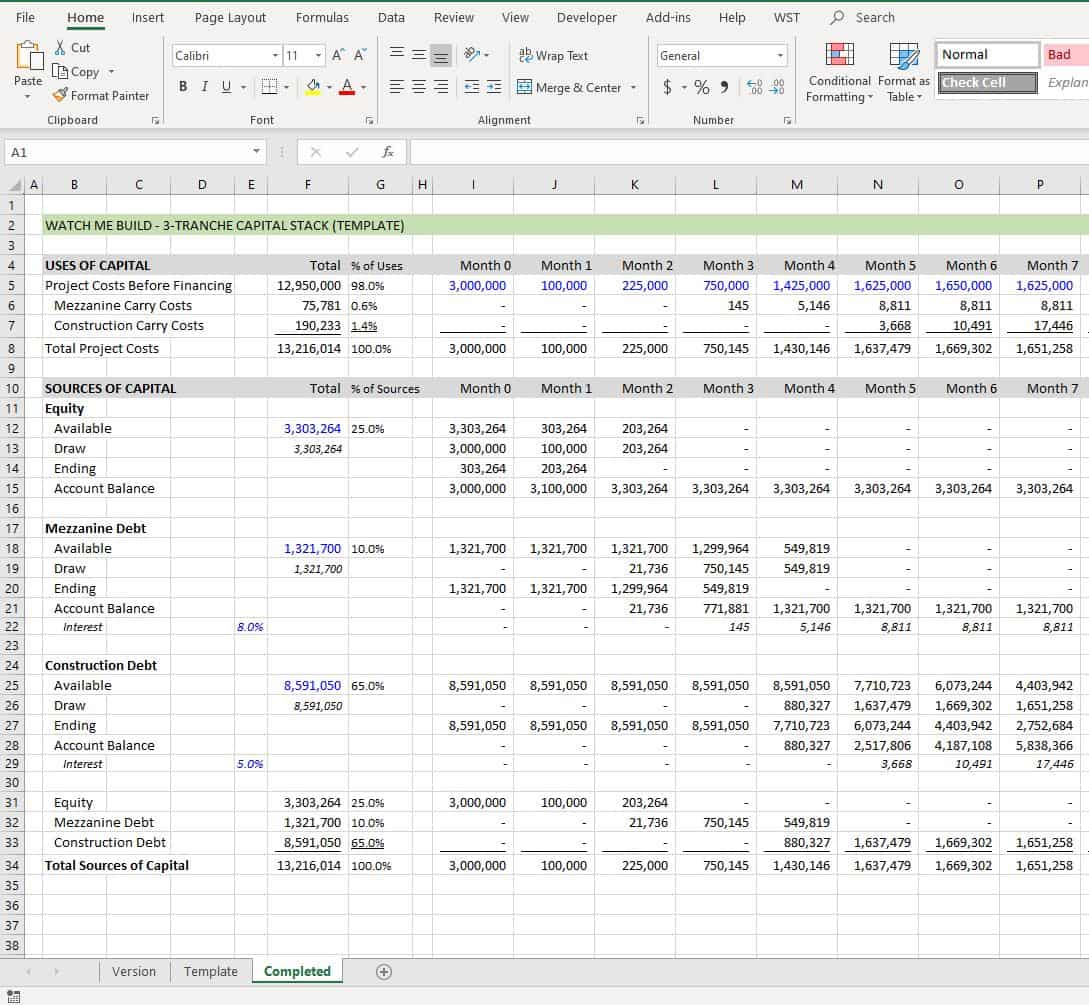Expand the Paste options arrow

pyautogui.click(x=28, y=97)
